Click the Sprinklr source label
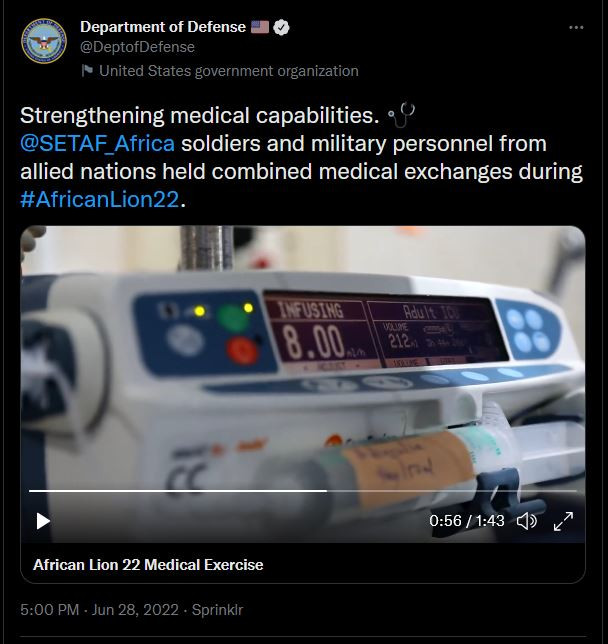Screen dimensions: 608x644 coord(219,609)
